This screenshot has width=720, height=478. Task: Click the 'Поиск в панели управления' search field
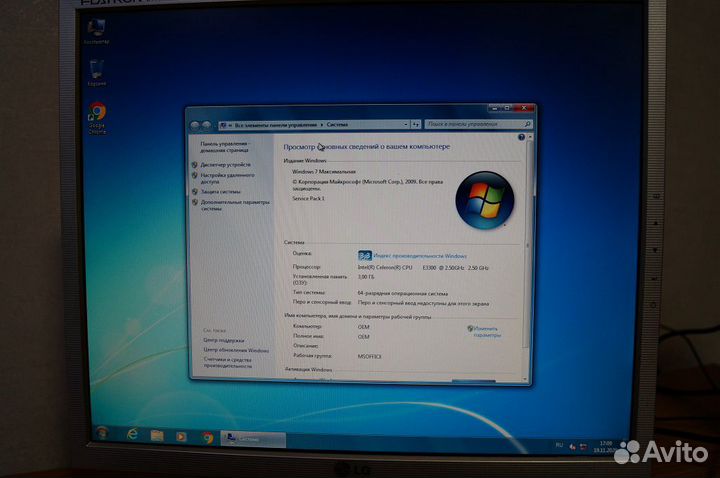pyautogui.click(x=478, y=124)
